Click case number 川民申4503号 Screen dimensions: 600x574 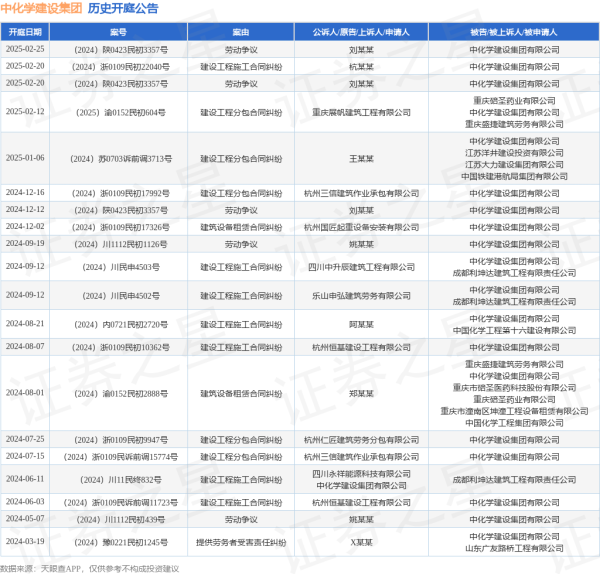(x=121, y=267)
